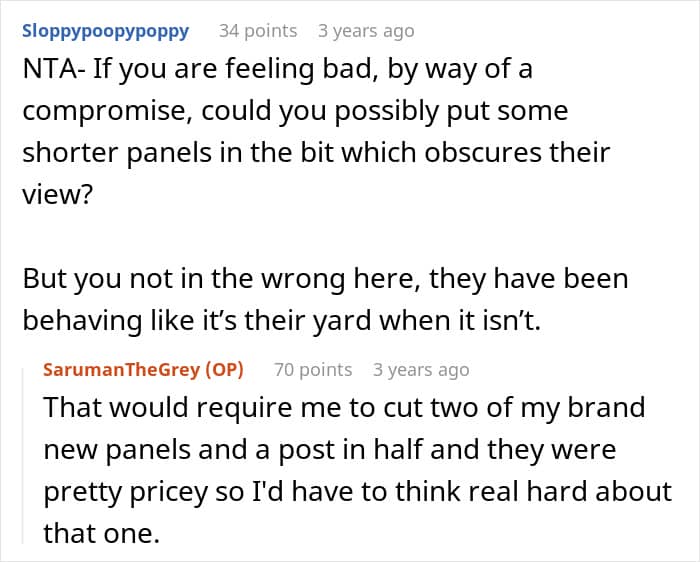Click the 34 points score

(258, 31)
